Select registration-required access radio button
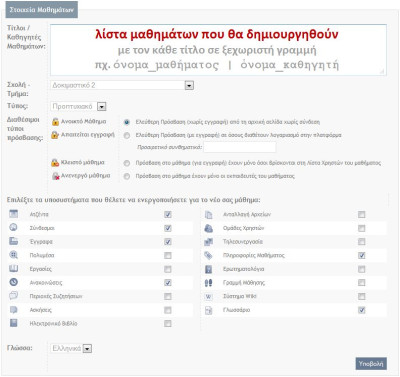Image resolution: width=400 pixels, height=377 pixels. 127,135
